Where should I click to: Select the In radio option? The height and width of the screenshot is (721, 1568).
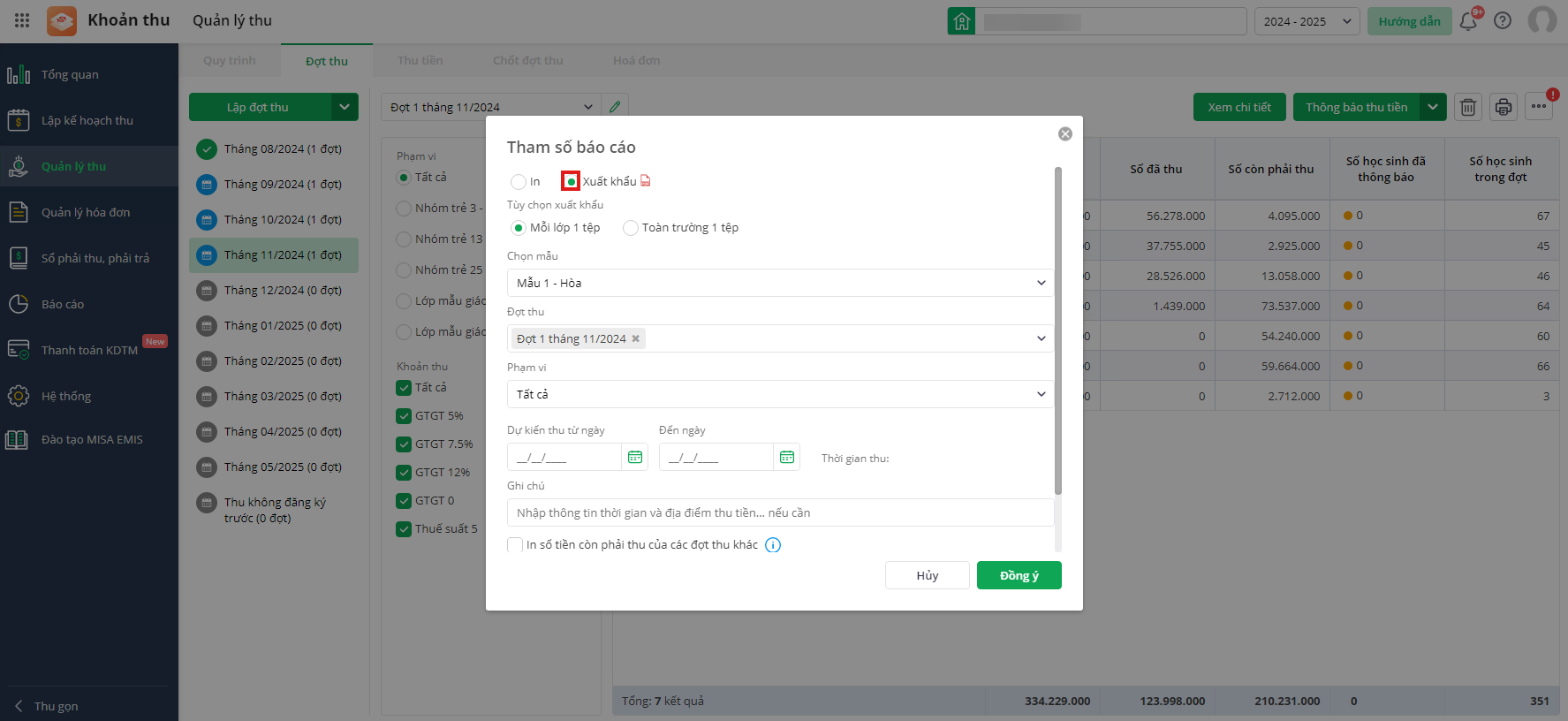pos(519,182)
